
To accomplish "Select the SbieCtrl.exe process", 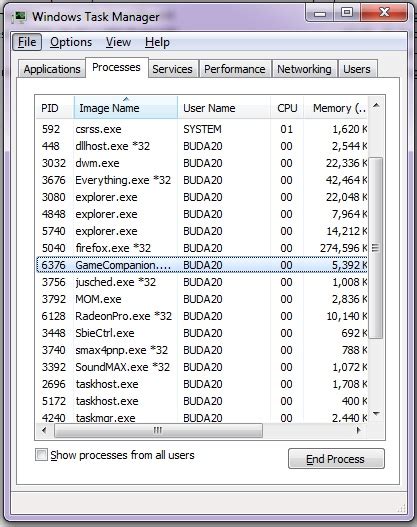I will [202, 333].
